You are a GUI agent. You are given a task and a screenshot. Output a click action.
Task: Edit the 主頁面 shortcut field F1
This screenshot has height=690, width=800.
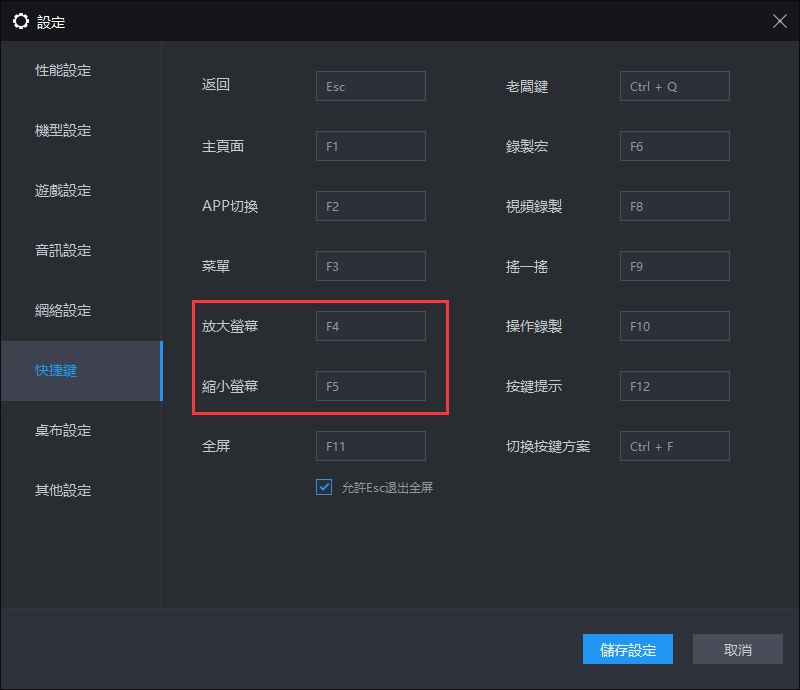tap(370, 146)
